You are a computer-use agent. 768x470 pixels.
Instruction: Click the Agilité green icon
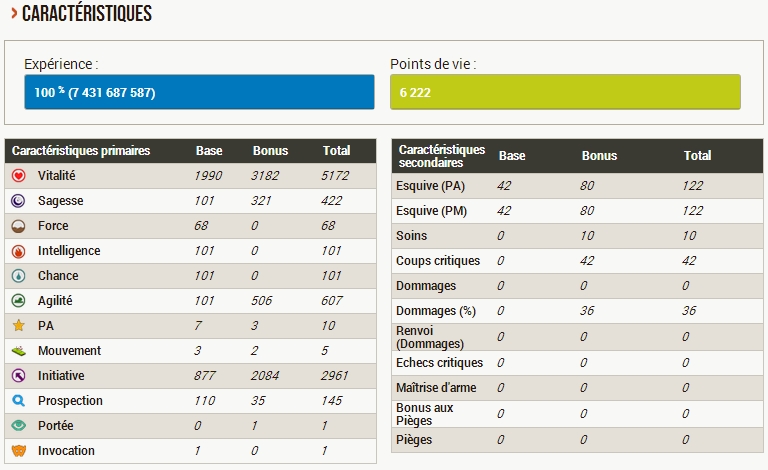pos(19,301)
